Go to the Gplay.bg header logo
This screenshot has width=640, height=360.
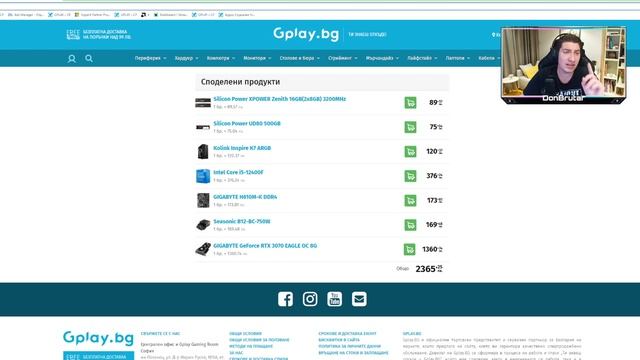(306, 34)
